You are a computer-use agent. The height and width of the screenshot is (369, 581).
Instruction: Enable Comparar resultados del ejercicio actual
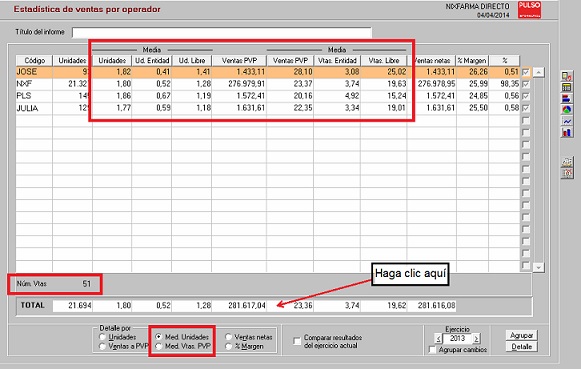(297, 341)
